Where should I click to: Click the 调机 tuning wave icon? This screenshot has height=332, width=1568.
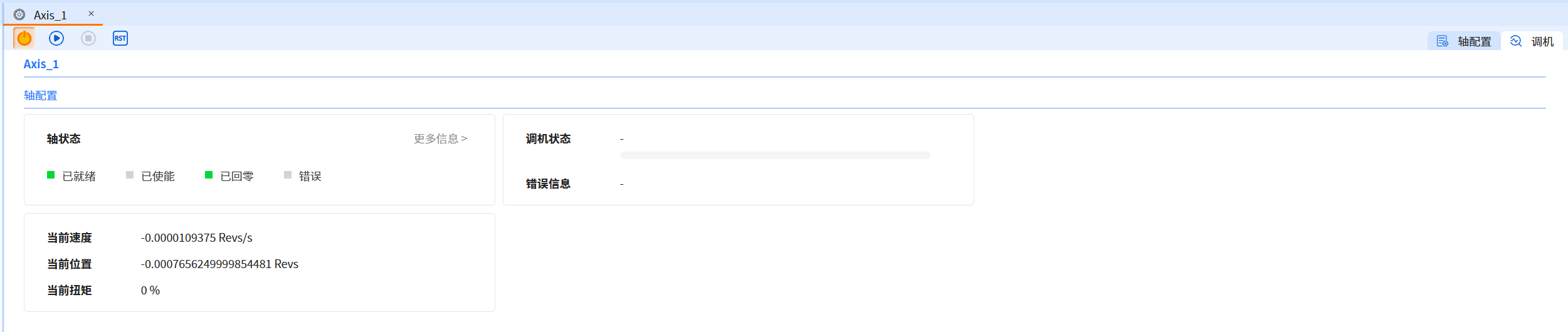(x=1516, y=41)
